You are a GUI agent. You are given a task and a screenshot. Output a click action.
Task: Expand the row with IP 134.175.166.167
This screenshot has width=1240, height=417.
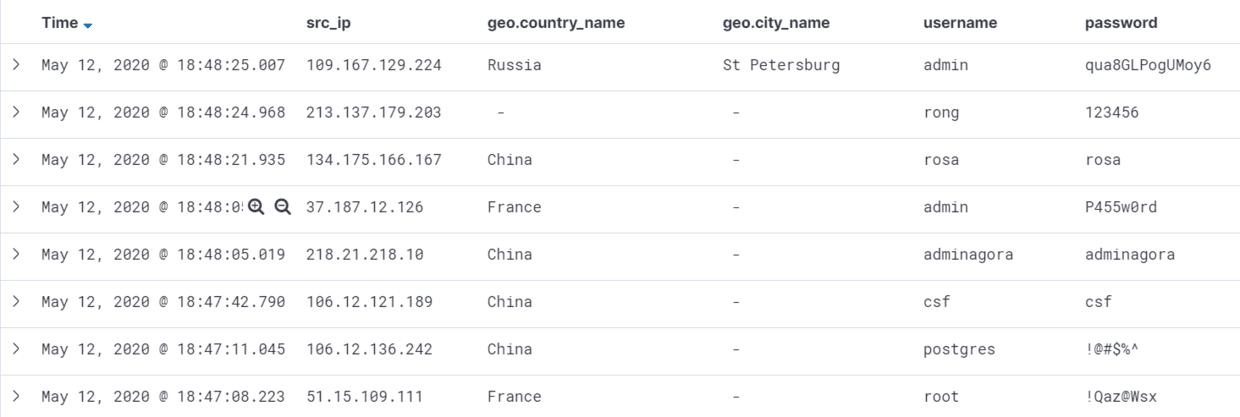click(x=16, y=159)
